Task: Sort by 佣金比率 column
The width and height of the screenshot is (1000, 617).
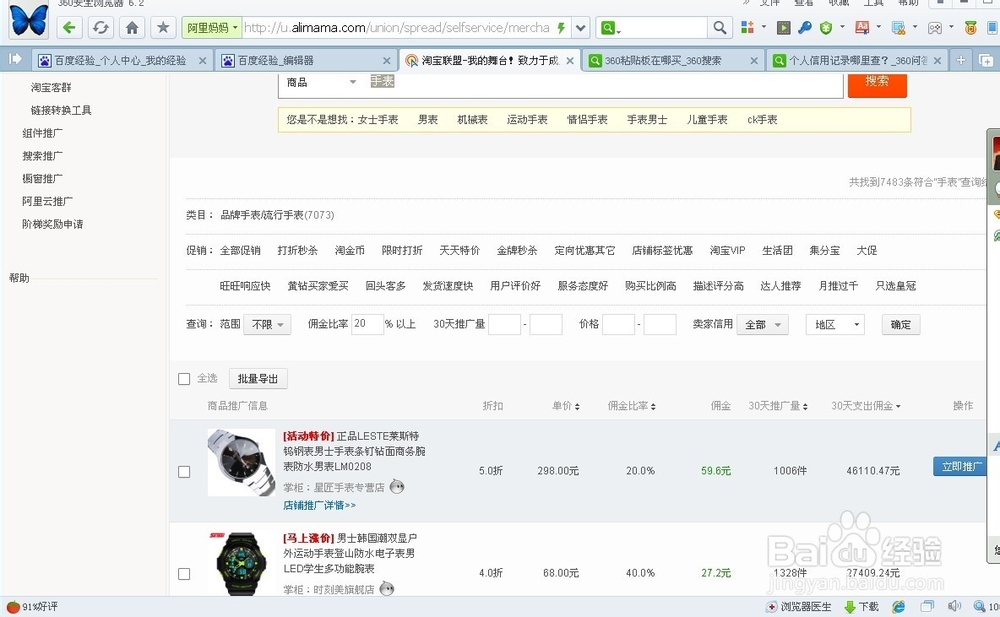Action: (631, 406)
